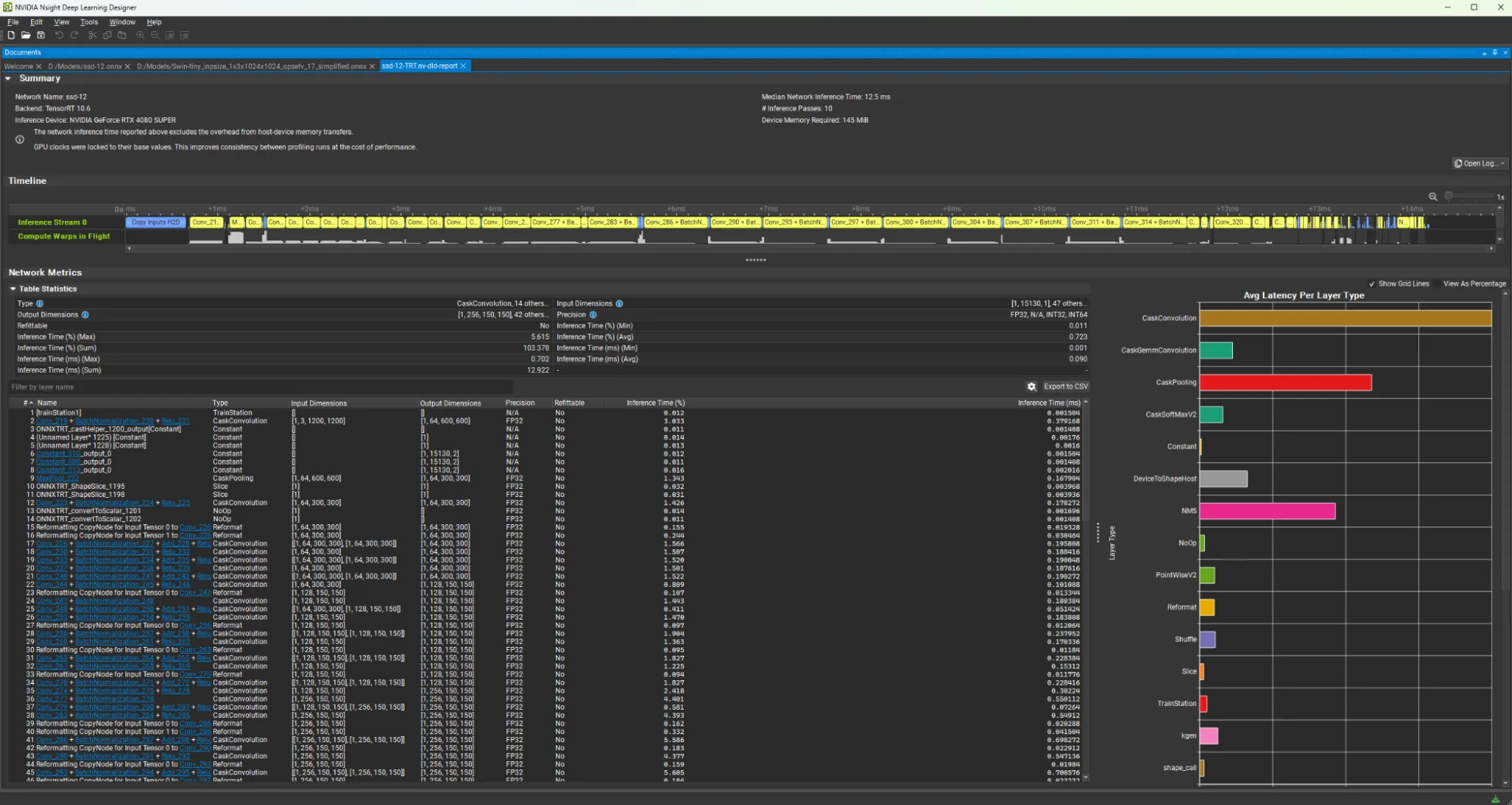
Task: Close the ssd-12-TRT report tab
Action: [x=464, y=66]
